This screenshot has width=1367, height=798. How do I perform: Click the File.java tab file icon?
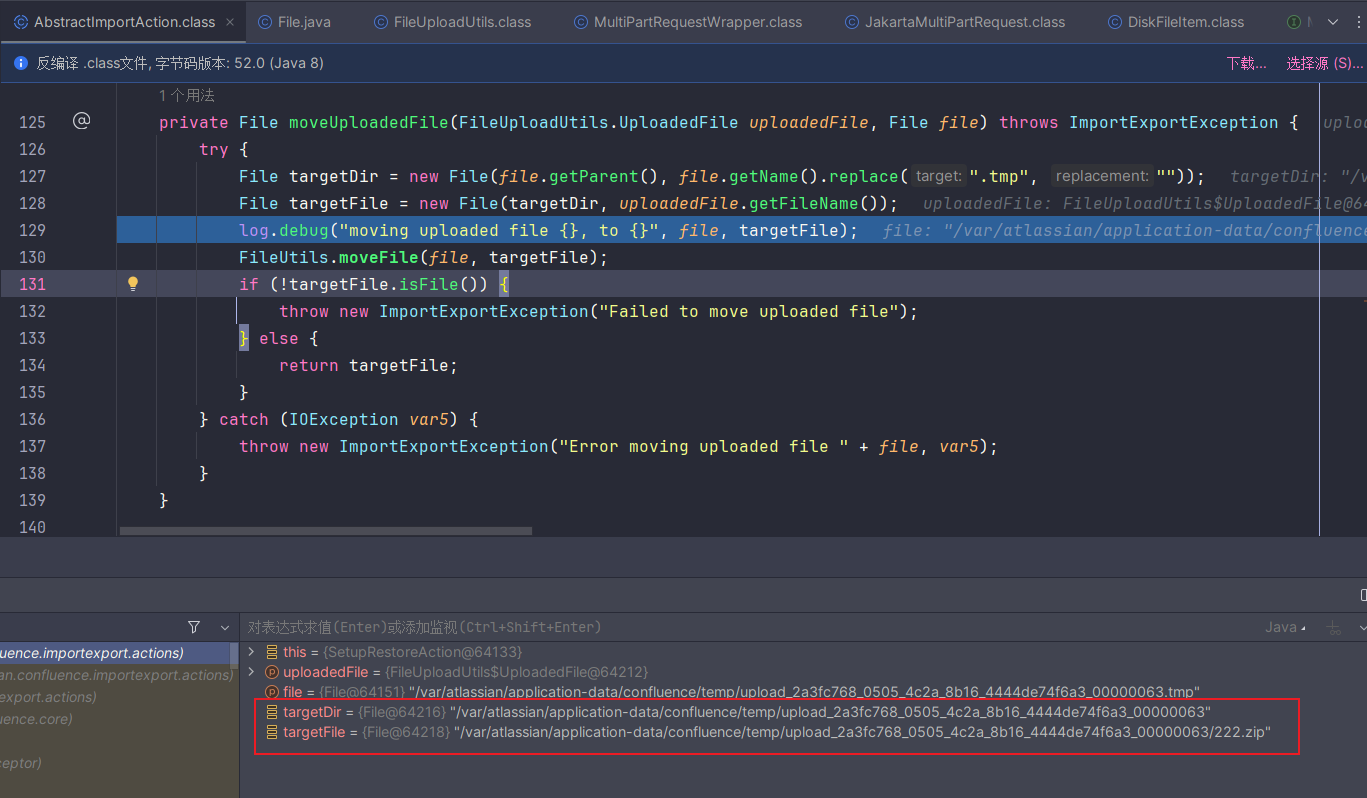click(x=265, y=21)
